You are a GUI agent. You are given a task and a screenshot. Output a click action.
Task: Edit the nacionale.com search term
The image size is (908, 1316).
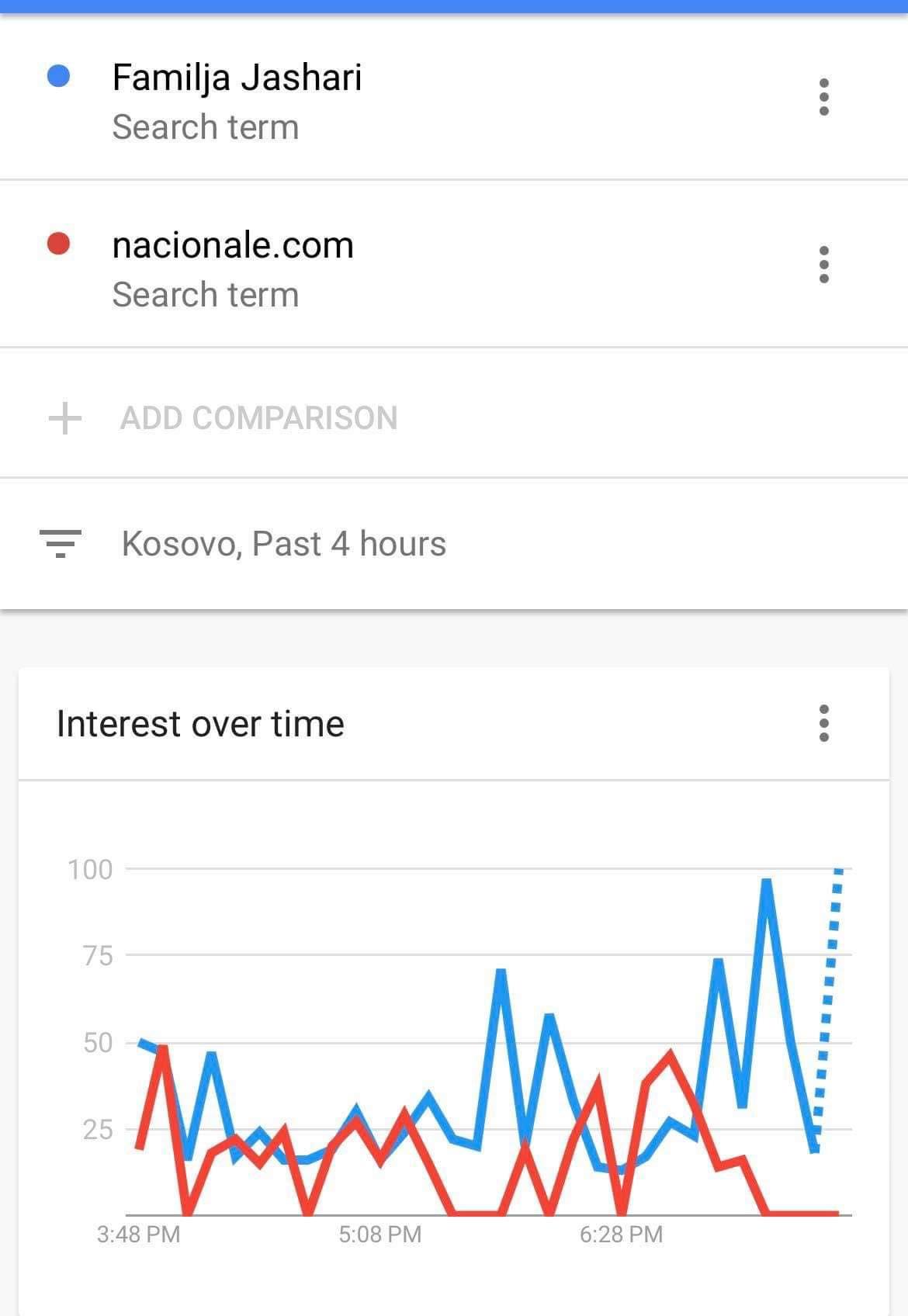point(233,245)
